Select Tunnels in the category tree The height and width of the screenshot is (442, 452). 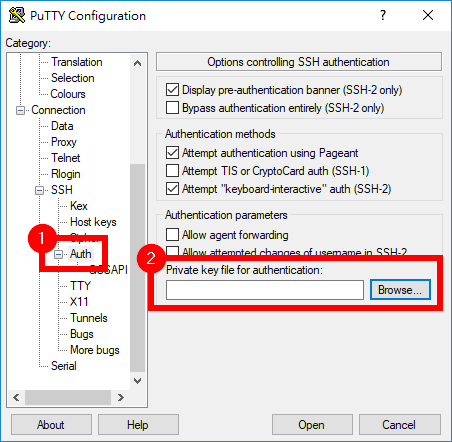(x=89, y=318)
